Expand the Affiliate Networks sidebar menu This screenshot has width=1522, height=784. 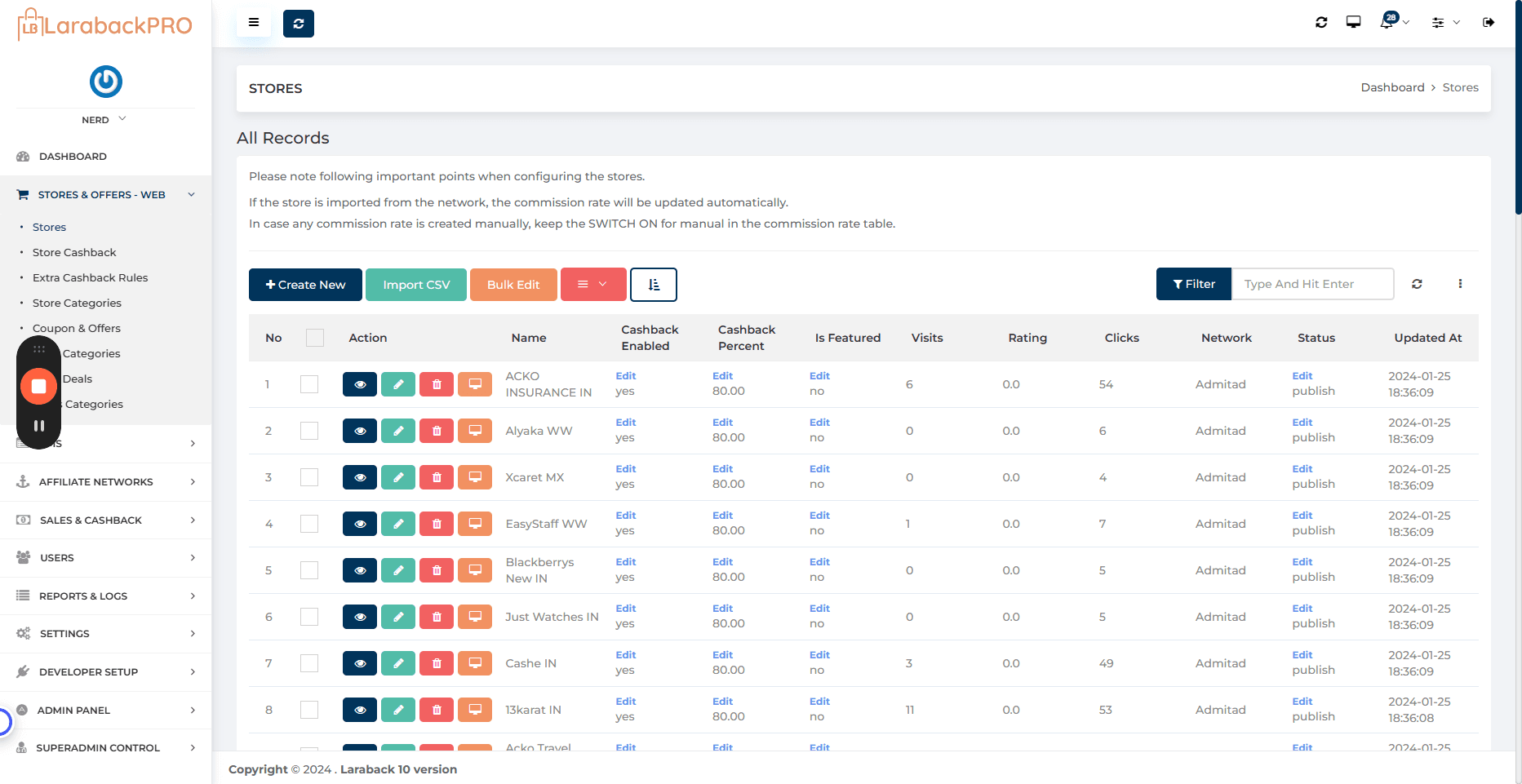click(106, 482)
